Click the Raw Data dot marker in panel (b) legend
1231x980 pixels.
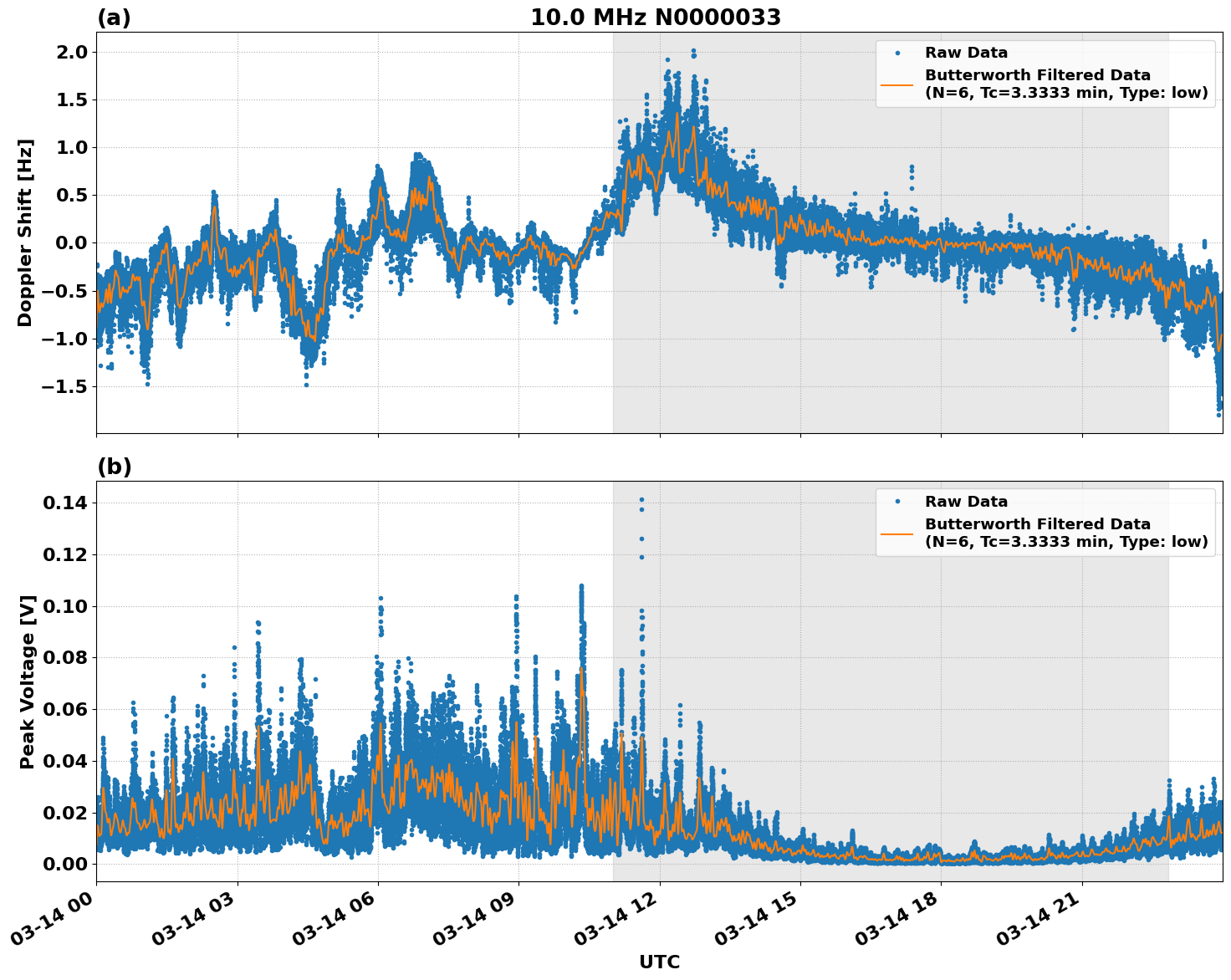[x=897, y=501]
